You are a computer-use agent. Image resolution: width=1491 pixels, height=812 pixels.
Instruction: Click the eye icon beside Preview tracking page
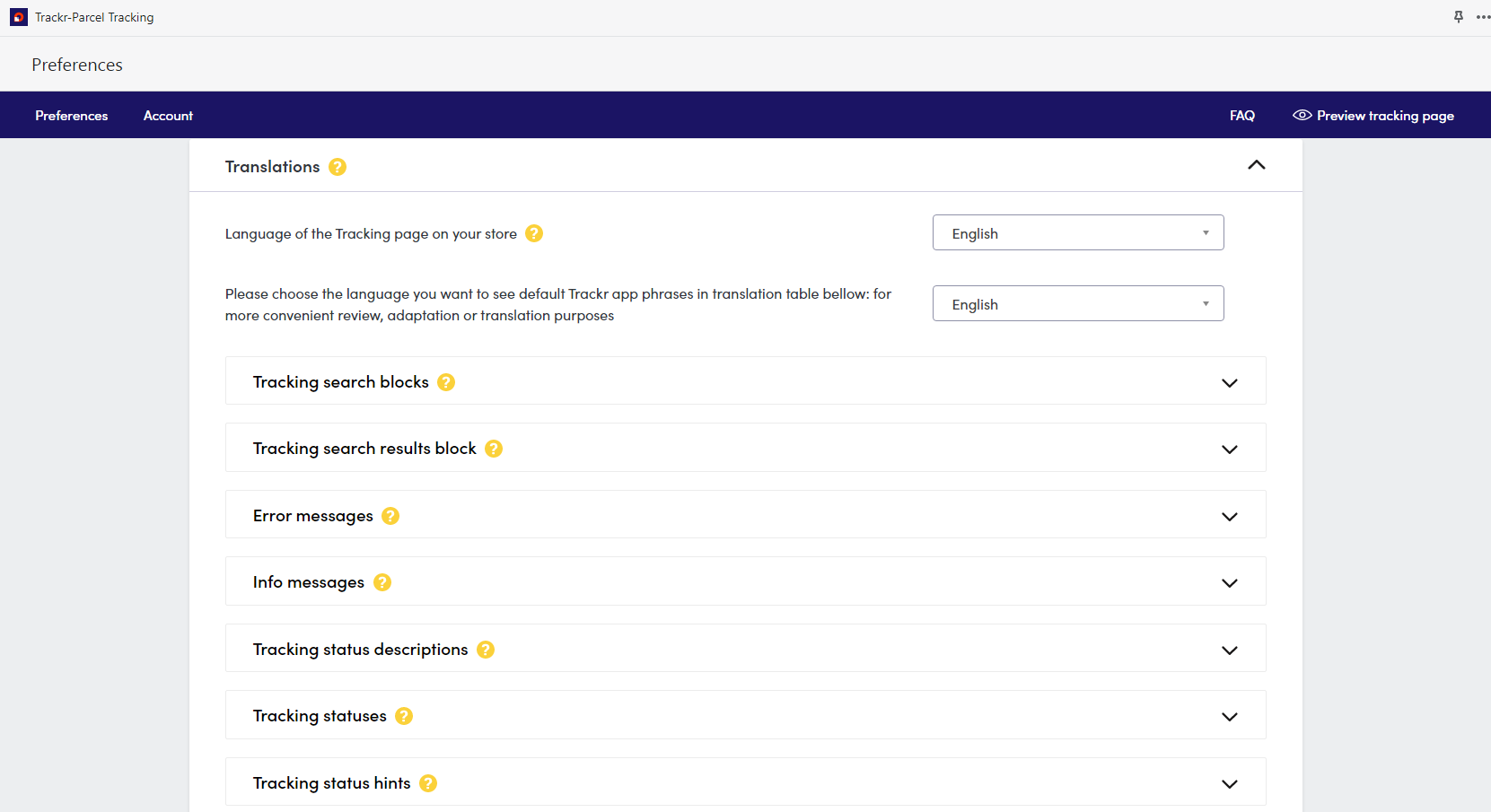click(x=1302, y=115)
